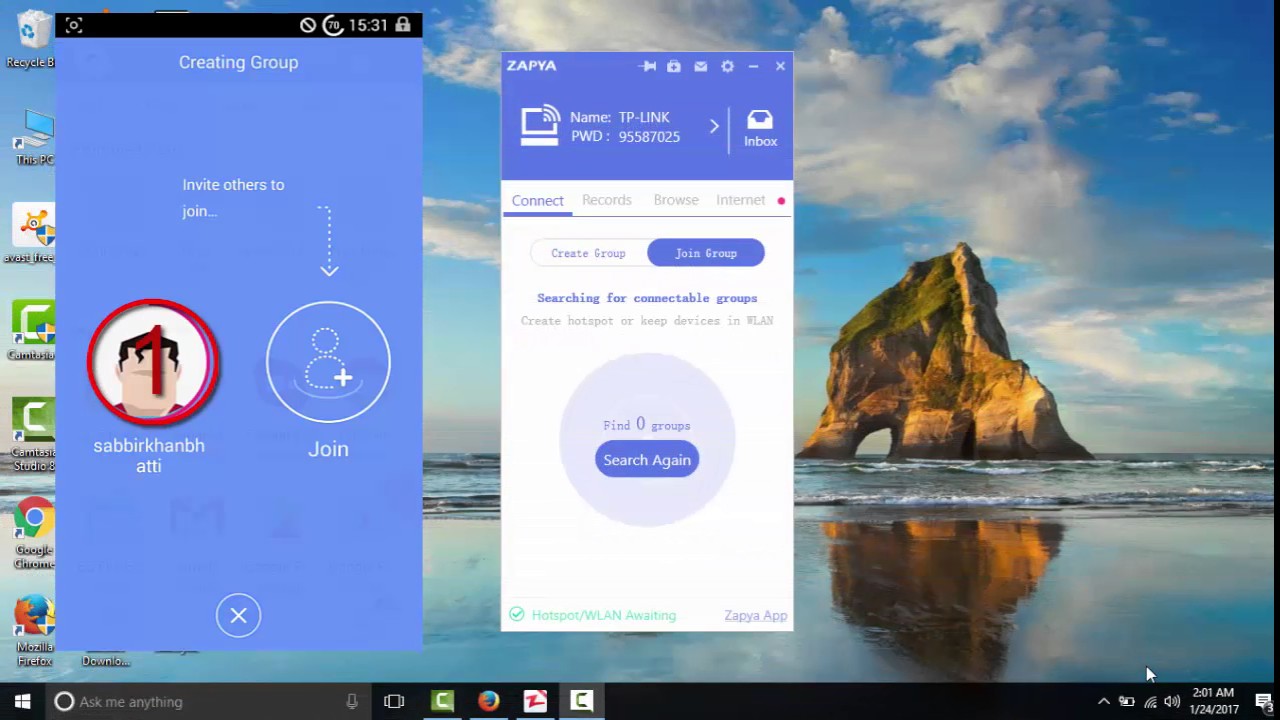Click the 'Invite others to join...' text
The width and height of the screenshot is (1280, 720).
click(233, 198)
